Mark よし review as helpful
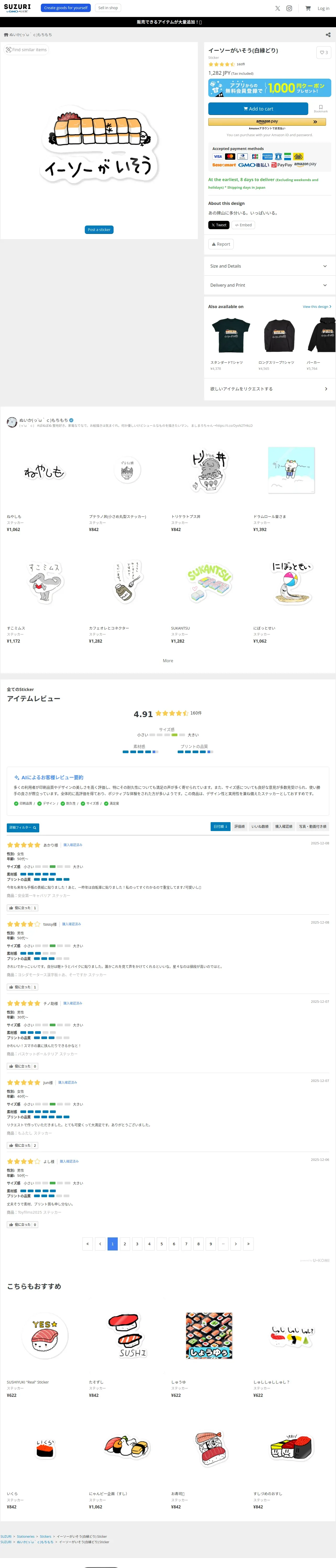Viewport: 336px width, 1568px height. (x=23, y=1224)
